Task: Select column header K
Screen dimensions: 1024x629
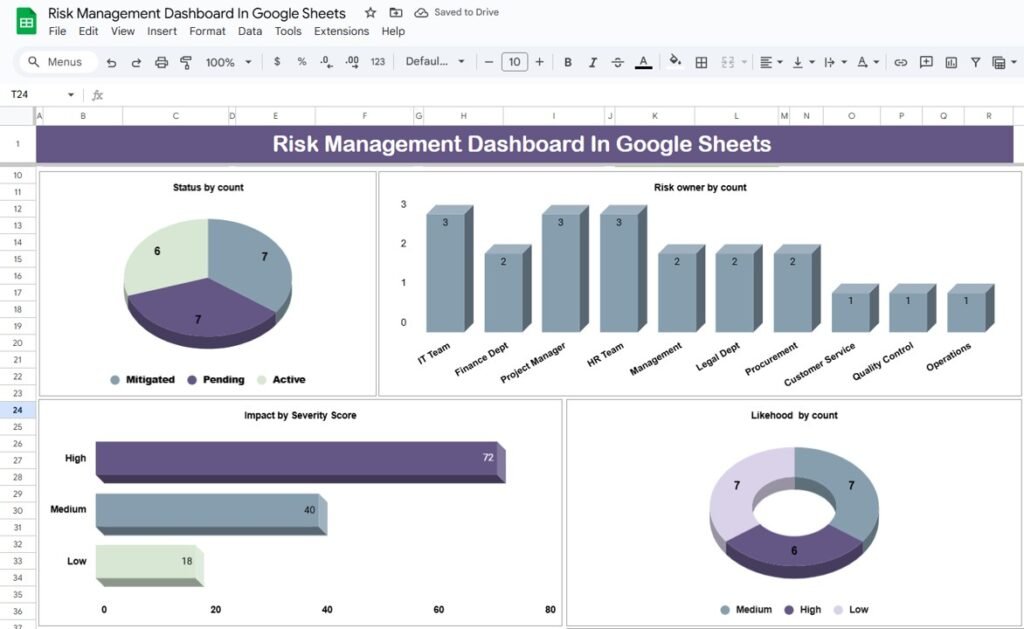Action: tap(654, 116)
